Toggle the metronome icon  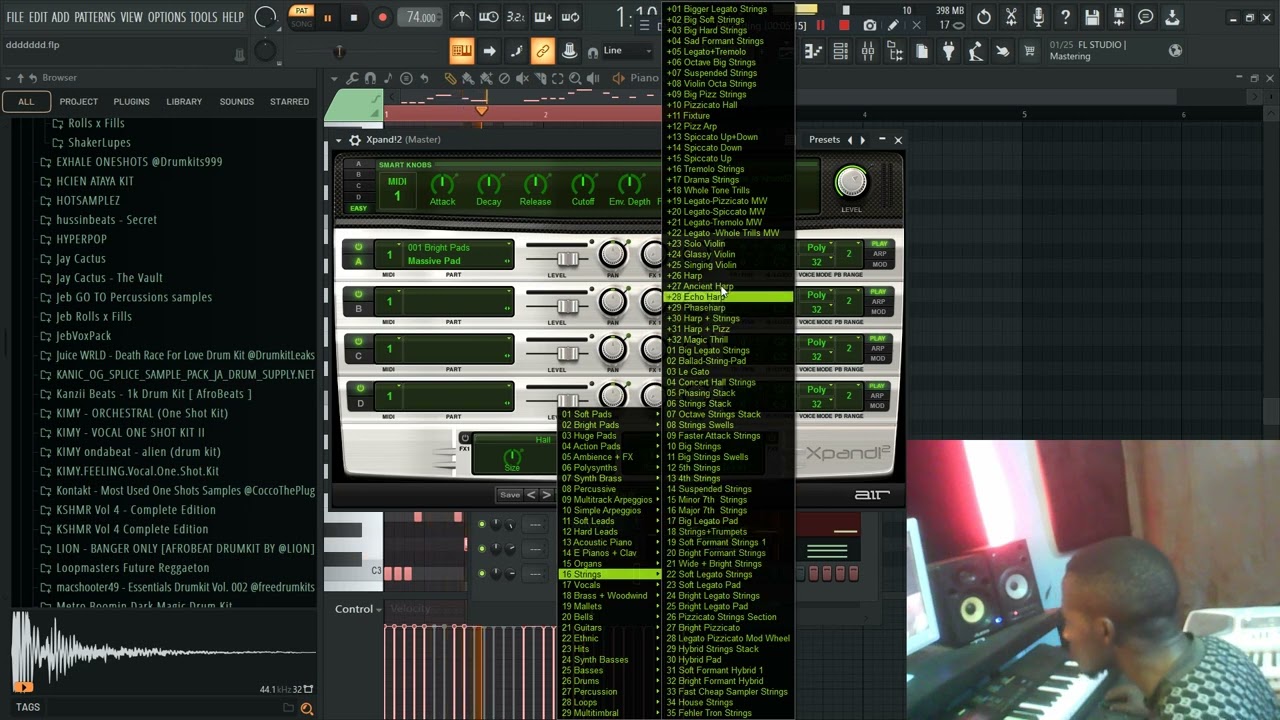(x=462, y=17)
